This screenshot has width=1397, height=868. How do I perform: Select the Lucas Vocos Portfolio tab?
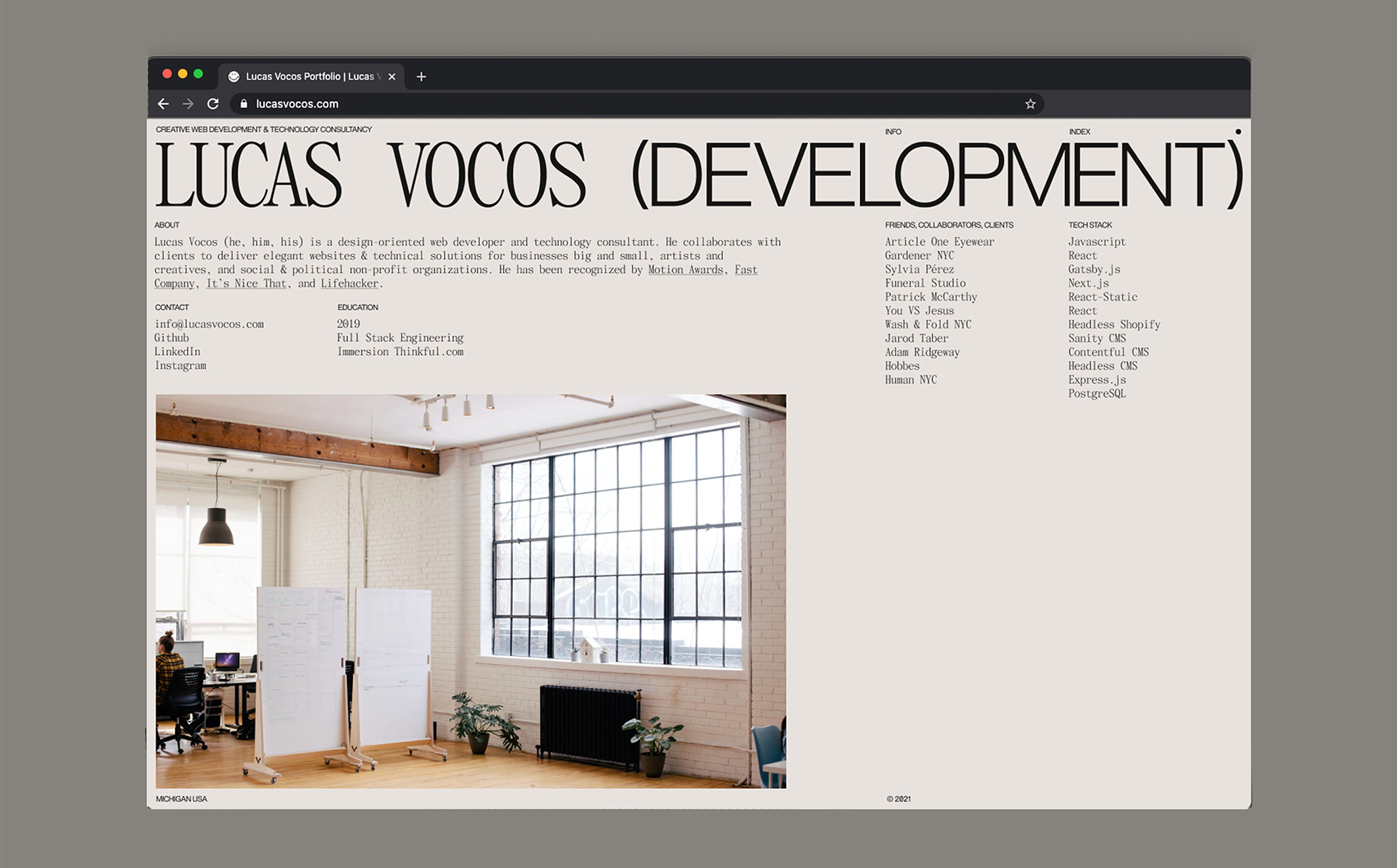click(x=309, y=76)
